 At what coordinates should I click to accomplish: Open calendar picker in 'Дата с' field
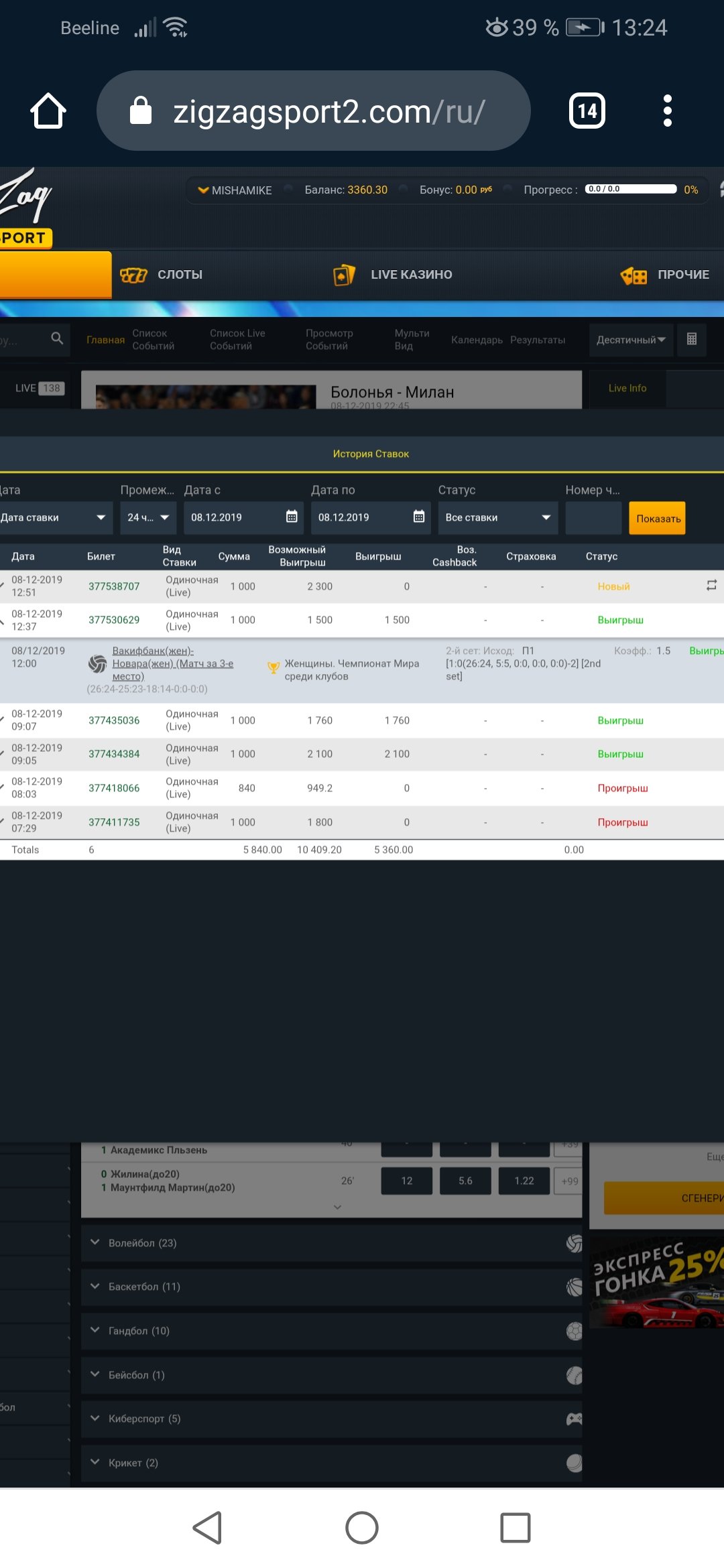(292, 517)
